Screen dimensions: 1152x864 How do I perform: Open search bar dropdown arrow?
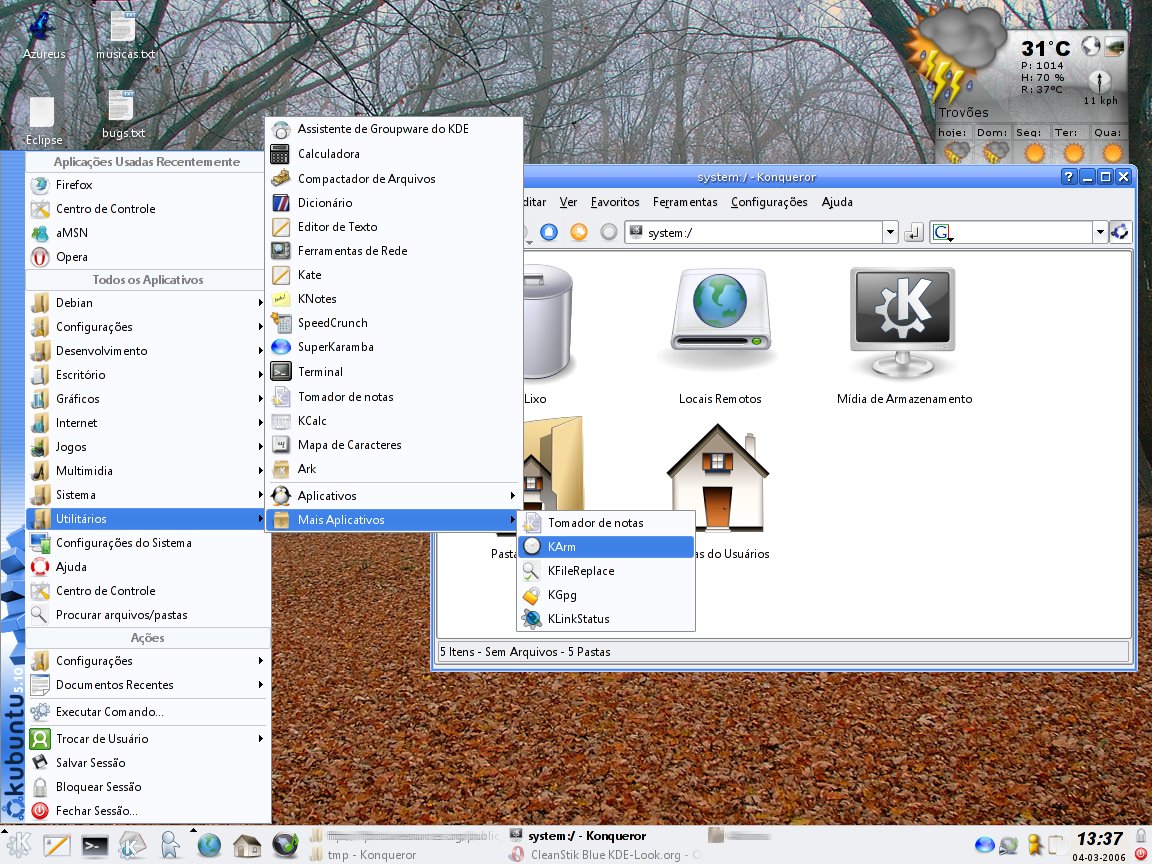[x=1100, y=233]
